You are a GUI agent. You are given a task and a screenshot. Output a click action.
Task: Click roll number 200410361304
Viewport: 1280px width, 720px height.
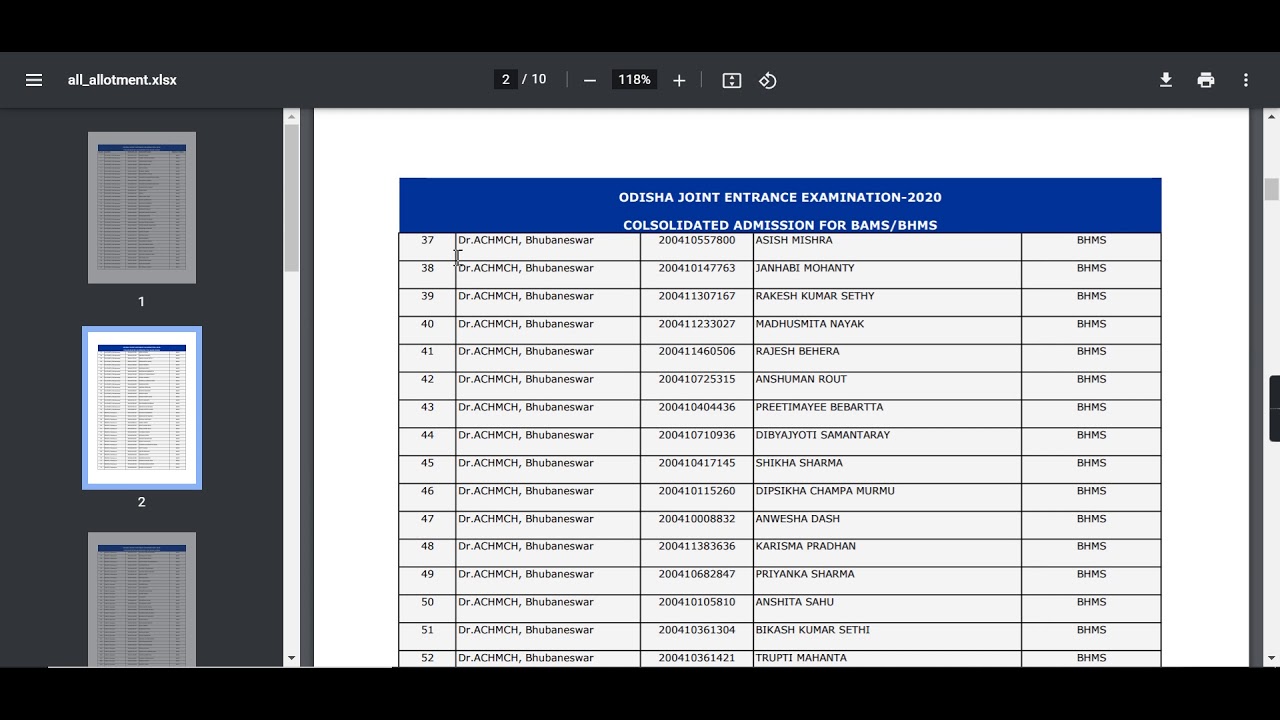click(697, 630)
